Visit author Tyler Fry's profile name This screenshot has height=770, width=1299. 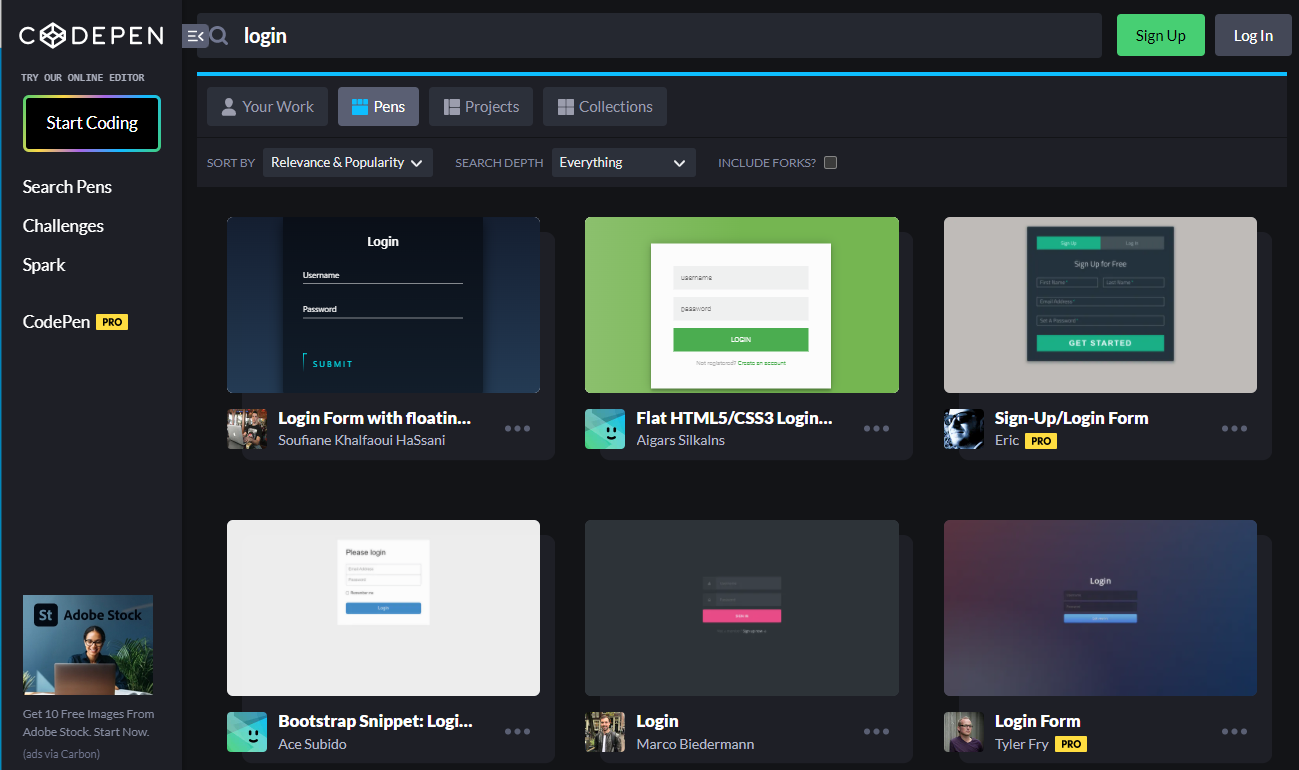tap(1020, 744)
